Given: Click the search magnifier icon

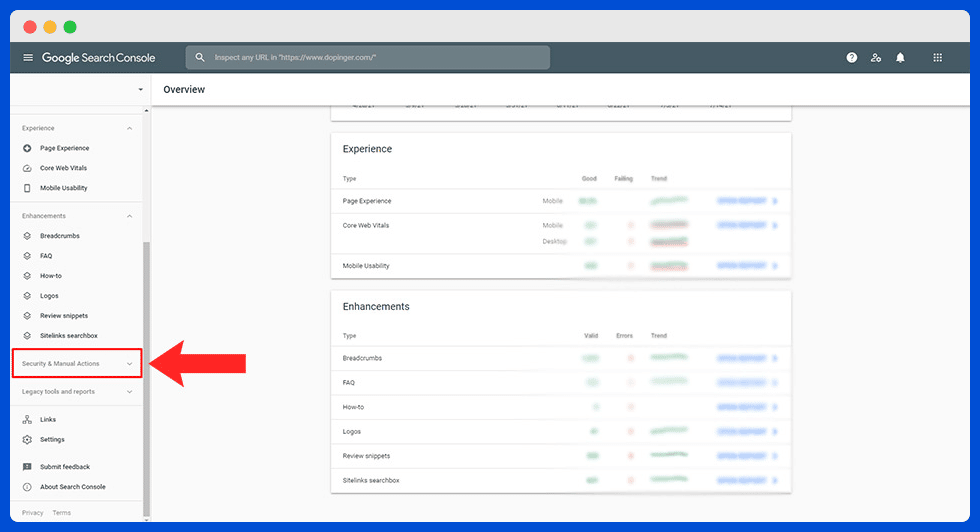Looking at the screenshot, I should [200, 58].
